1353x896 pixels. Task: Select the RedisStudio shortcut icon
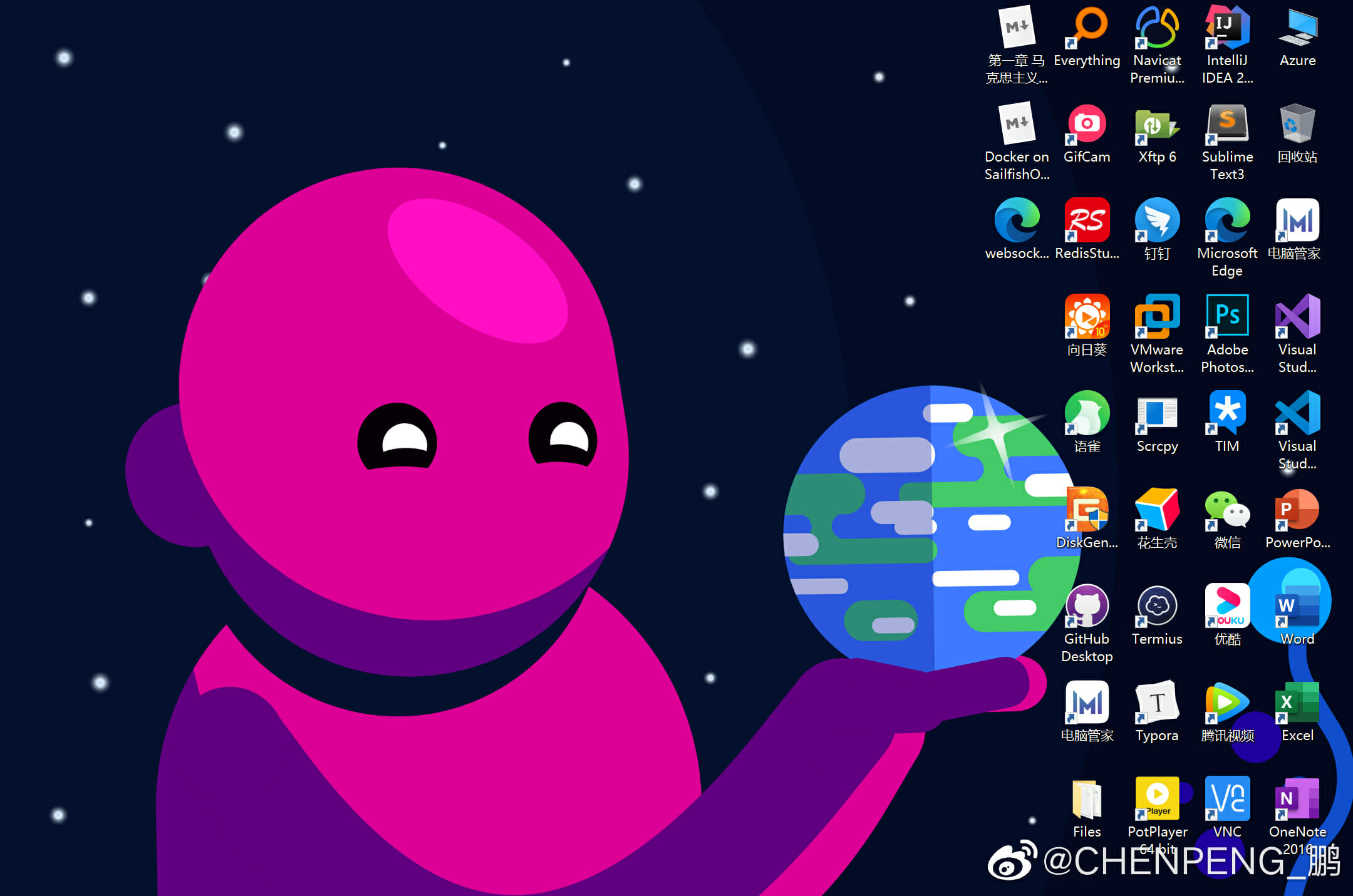1087,220
